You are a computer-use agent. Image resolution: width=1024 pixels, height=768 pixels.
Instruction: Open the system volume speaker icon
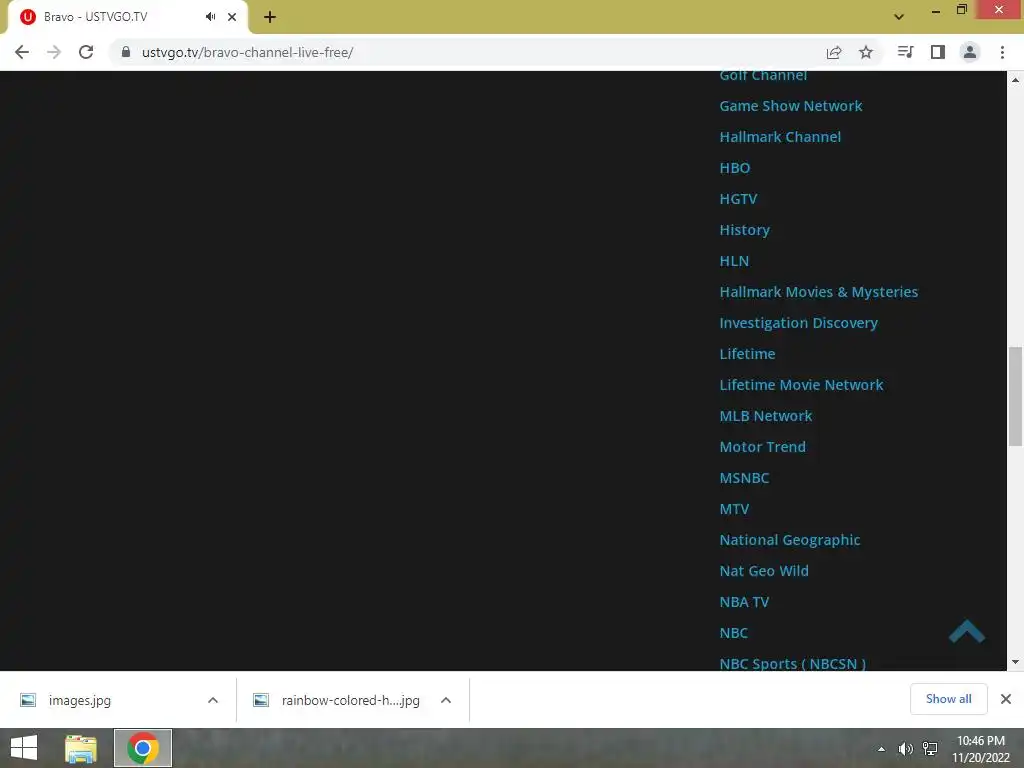click(905, 748)
